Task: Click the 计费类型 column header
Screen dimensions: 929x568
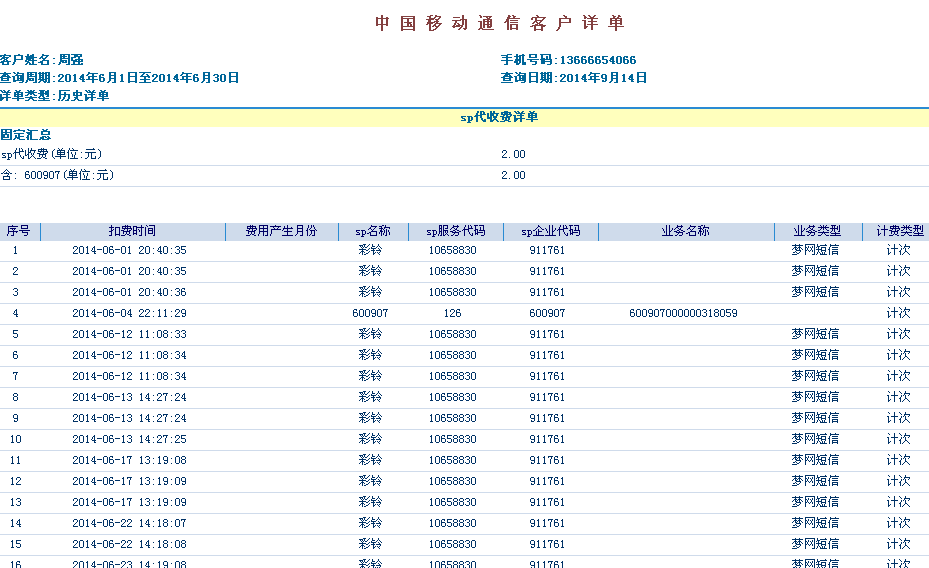Action: tap(899, 231)
